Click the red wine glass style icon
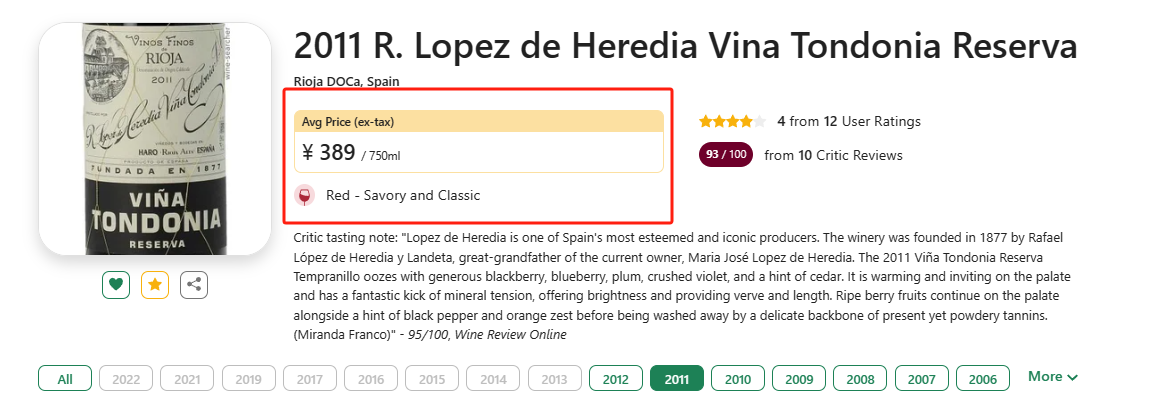This screenshot has width=1170, height=409. (304, 196)
